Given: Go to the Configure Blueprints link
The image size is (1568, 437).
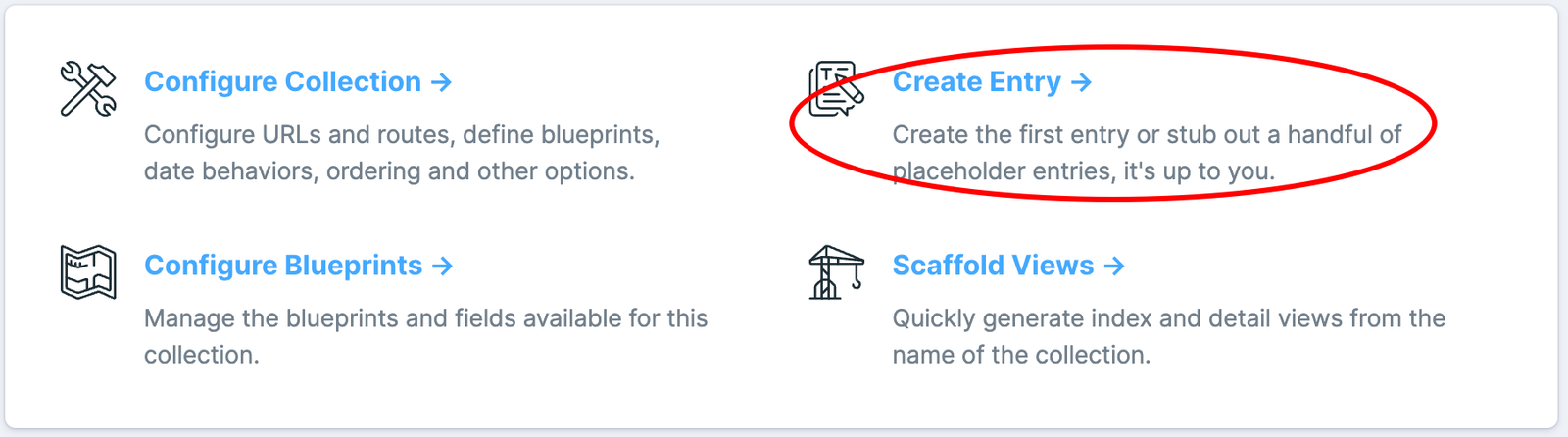Looking at the screenshot, I should click(283, 266).
